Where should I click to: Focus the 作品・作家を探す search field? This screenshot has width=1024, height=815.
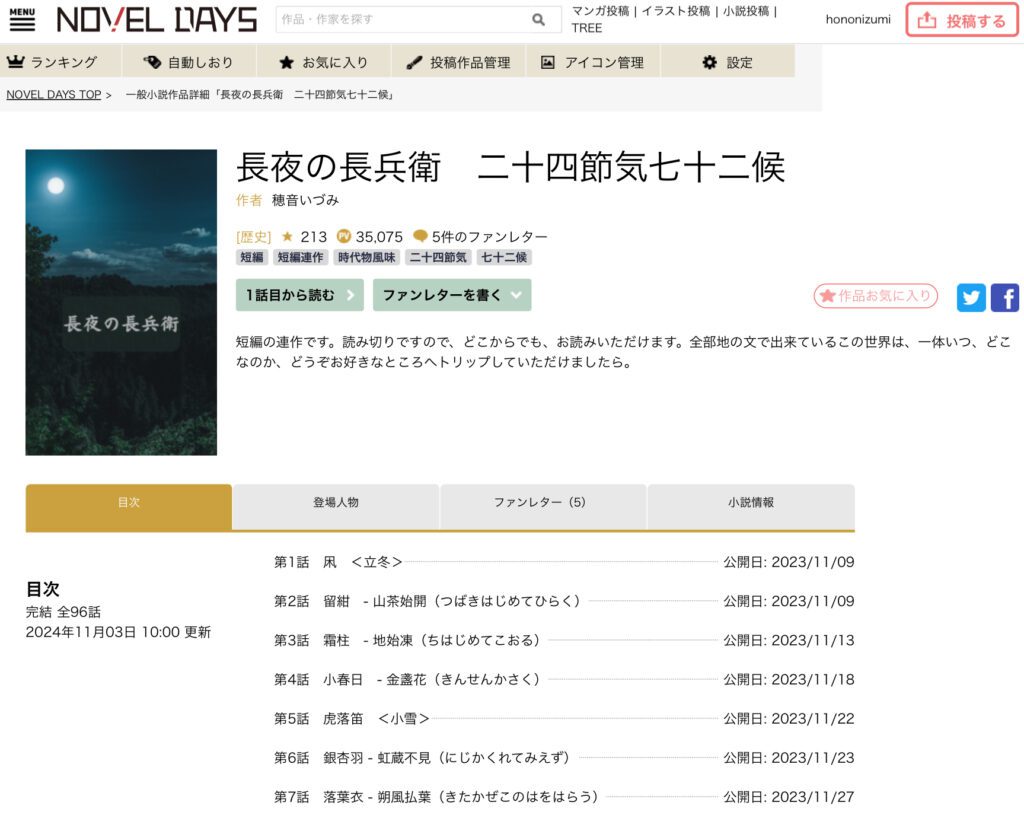(400, 20)
